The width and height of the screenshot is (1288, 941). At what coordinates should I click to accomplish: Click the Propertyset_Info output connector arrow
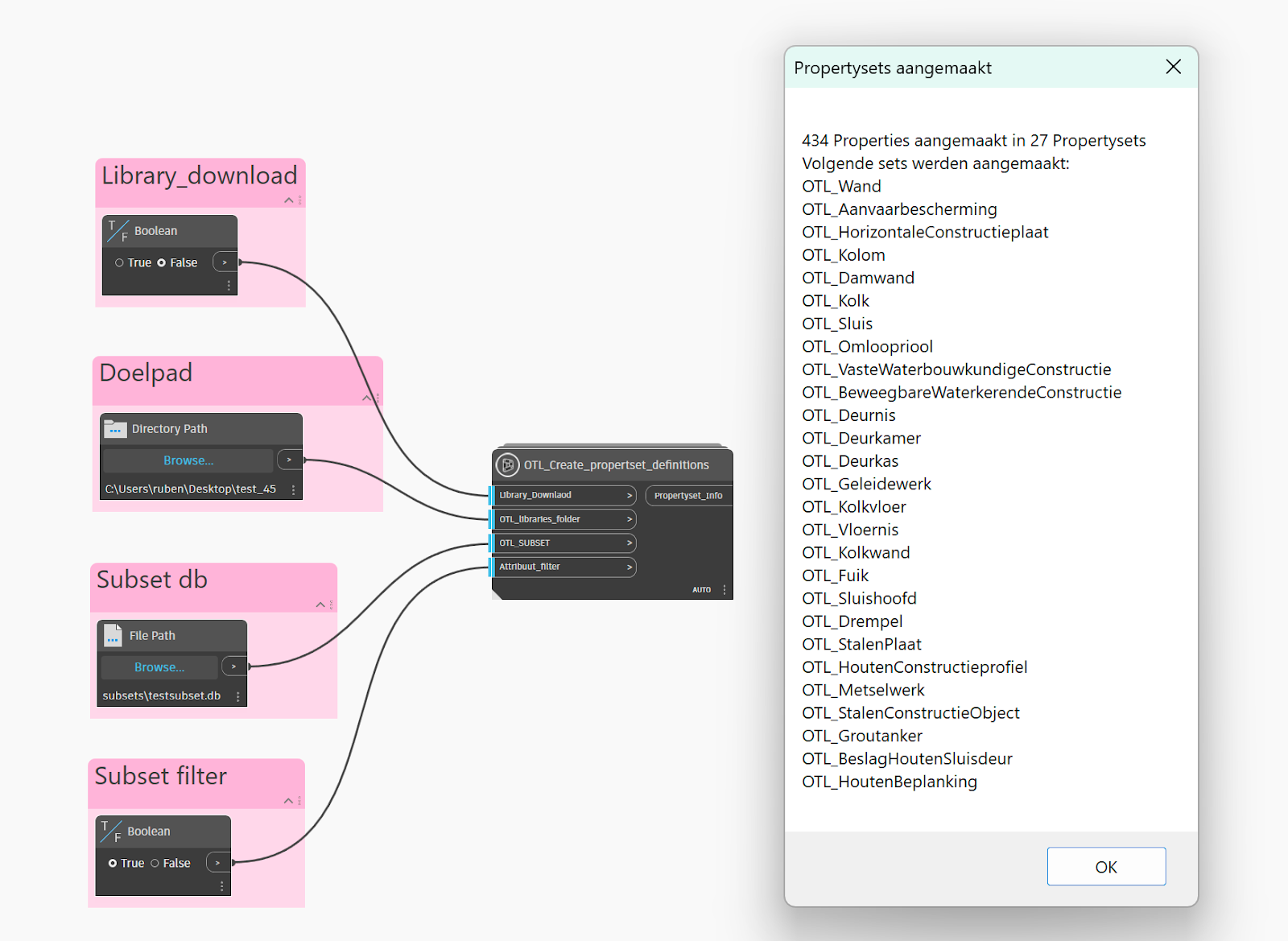[x=718, y=496]
